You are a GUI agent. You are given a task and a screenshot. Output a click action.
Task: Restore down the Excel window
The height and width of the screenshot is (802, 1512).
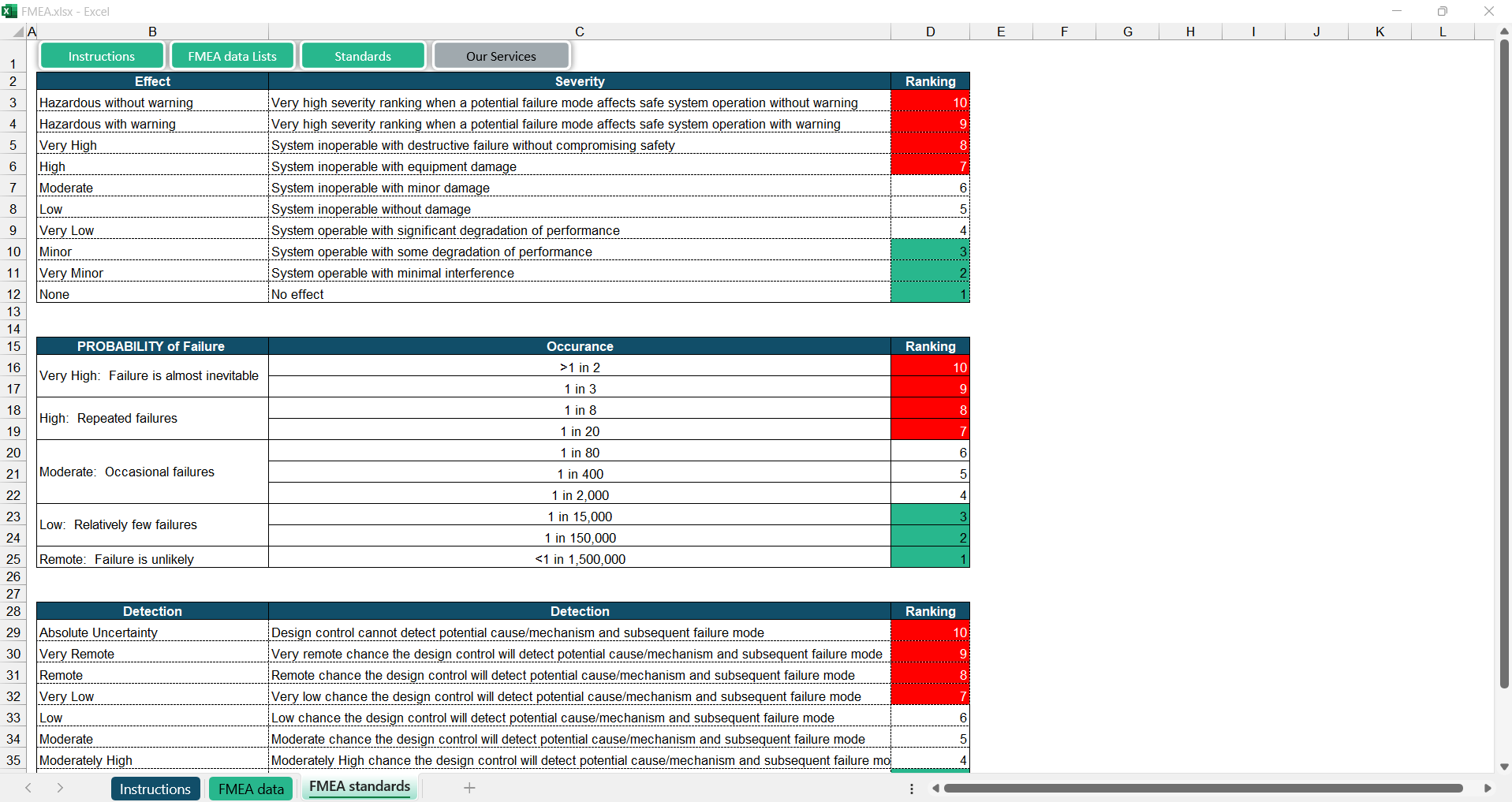1442,11
